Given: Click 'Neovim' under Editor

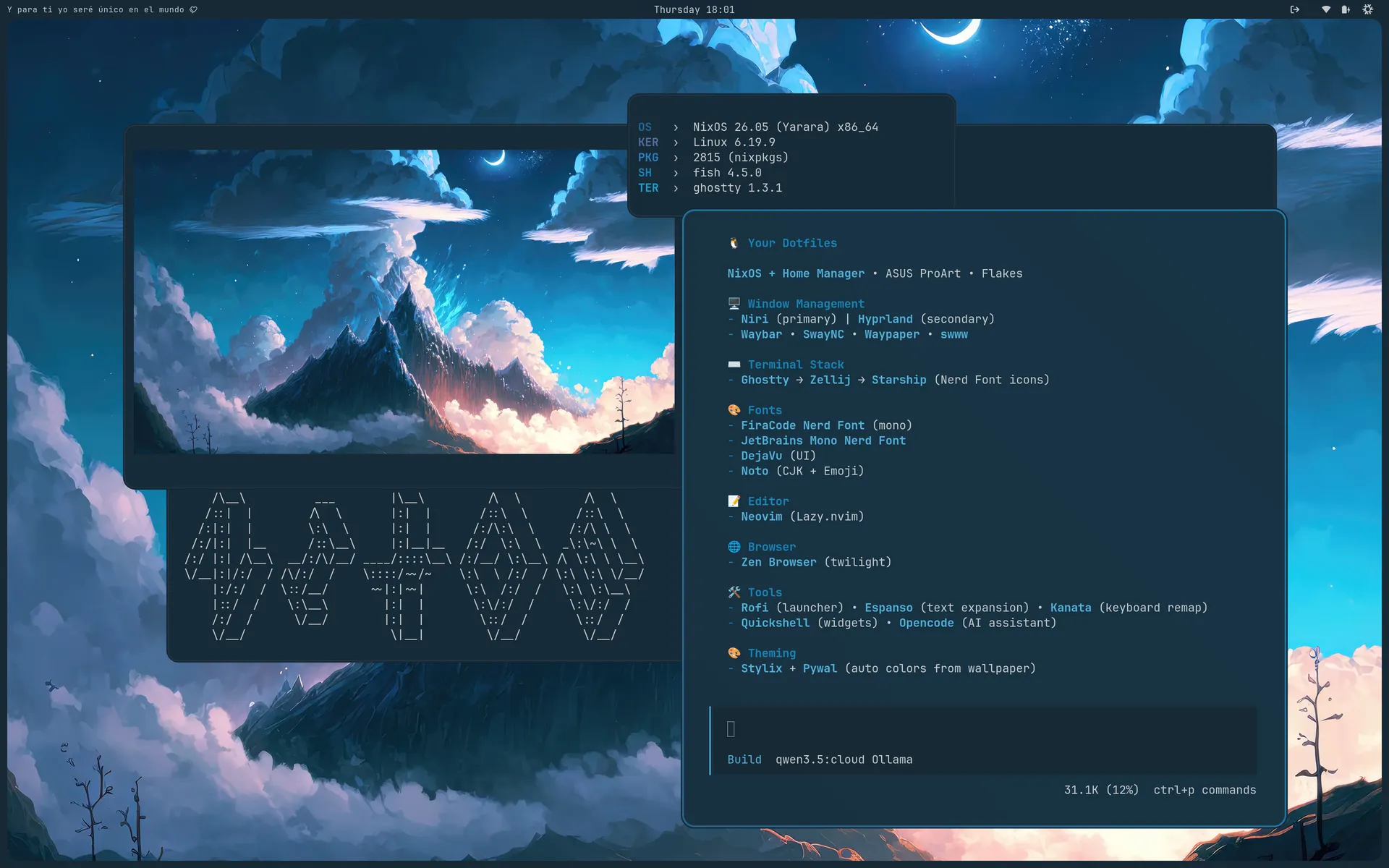Looking at the screenshot, I should [x=761, y=516].
